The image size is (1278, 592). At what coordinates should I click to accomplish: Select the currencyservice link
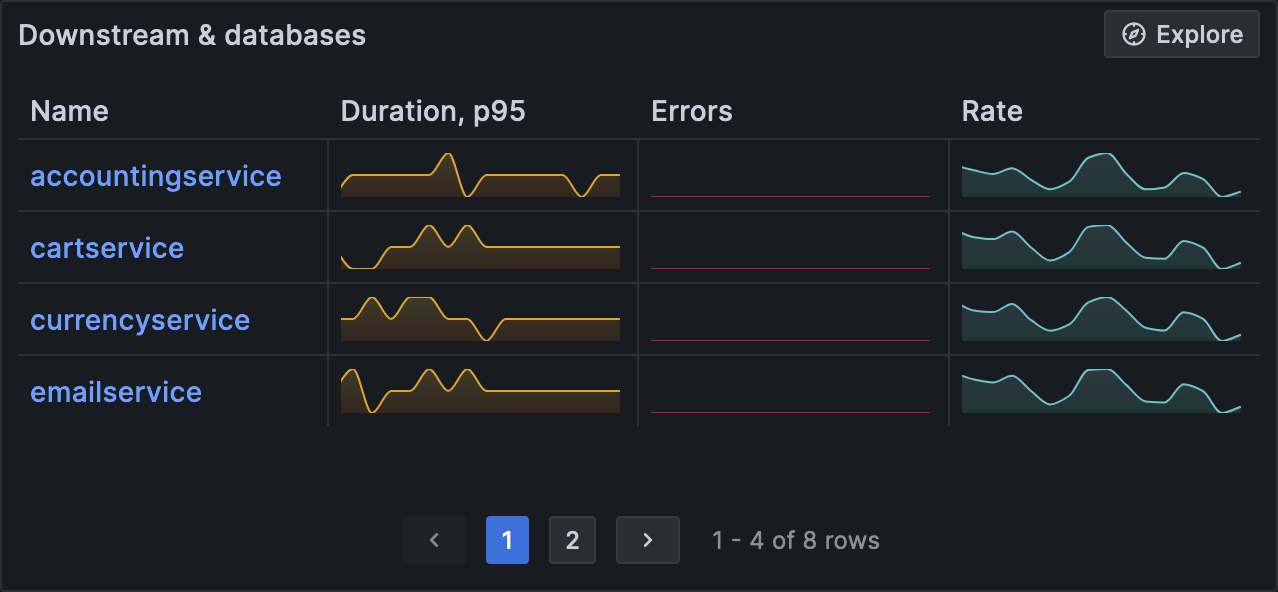point(140,320)
